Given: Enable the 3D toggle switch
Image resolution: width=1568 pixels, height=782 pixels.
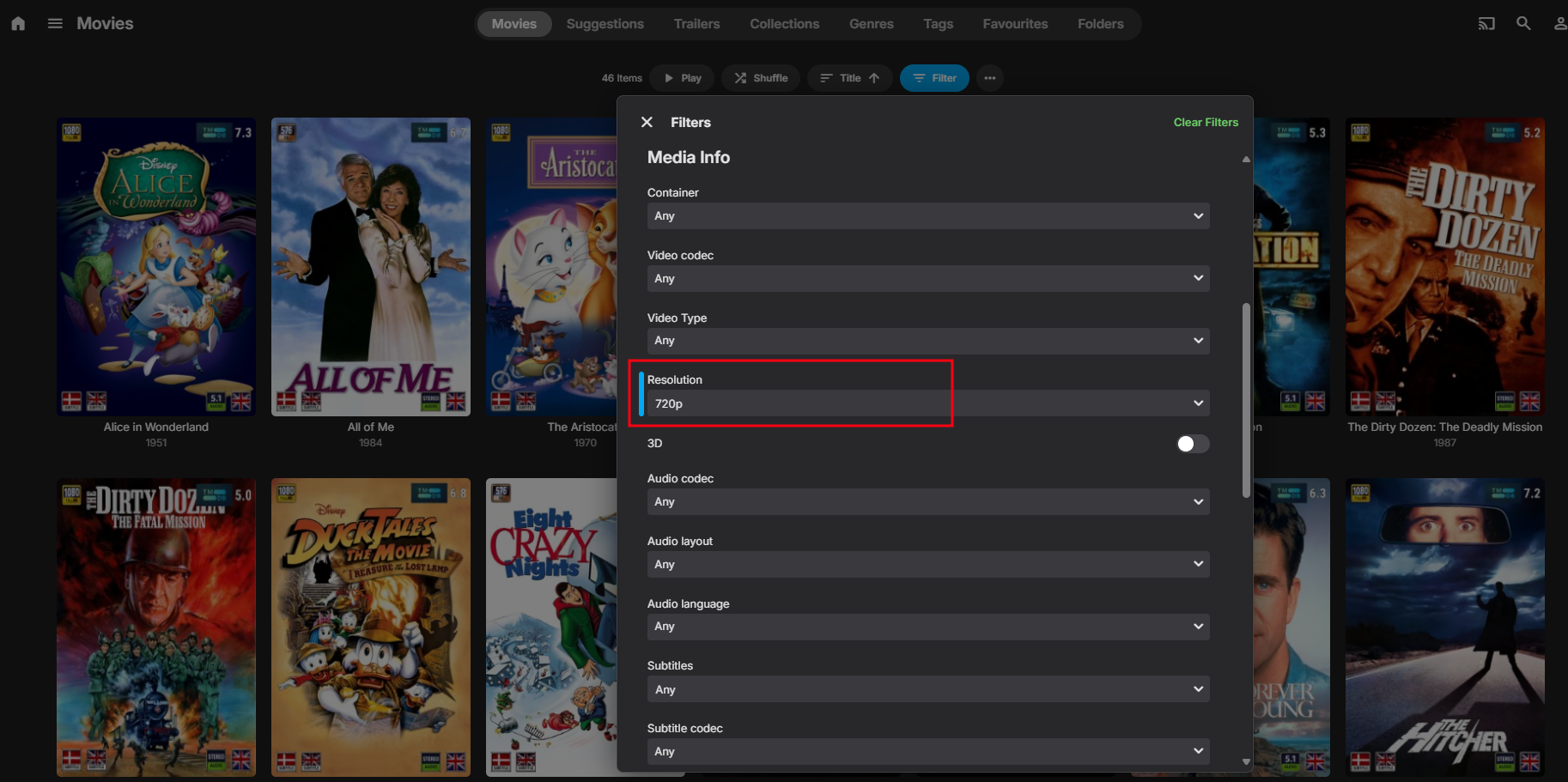Looking at the screenshot, I should point(1193,444).
